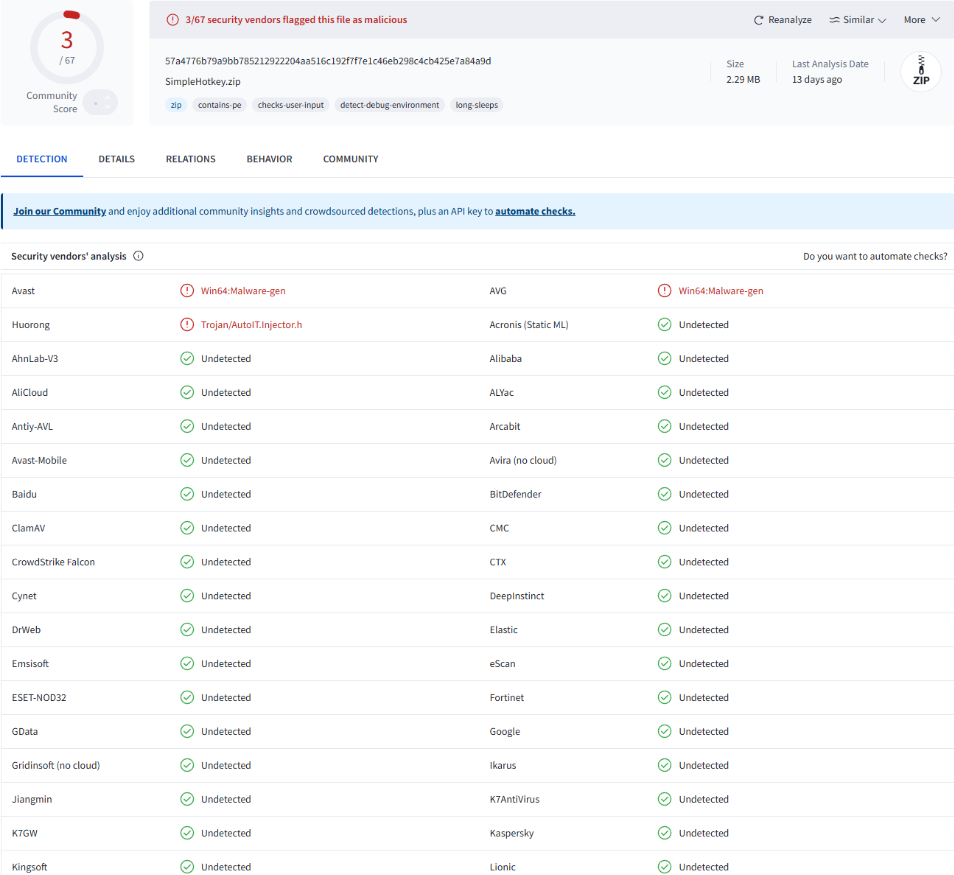Screen dimensions: 954x875
Task: Click AVG's Win64:Malware-gen detection
Action: (721, 291)
